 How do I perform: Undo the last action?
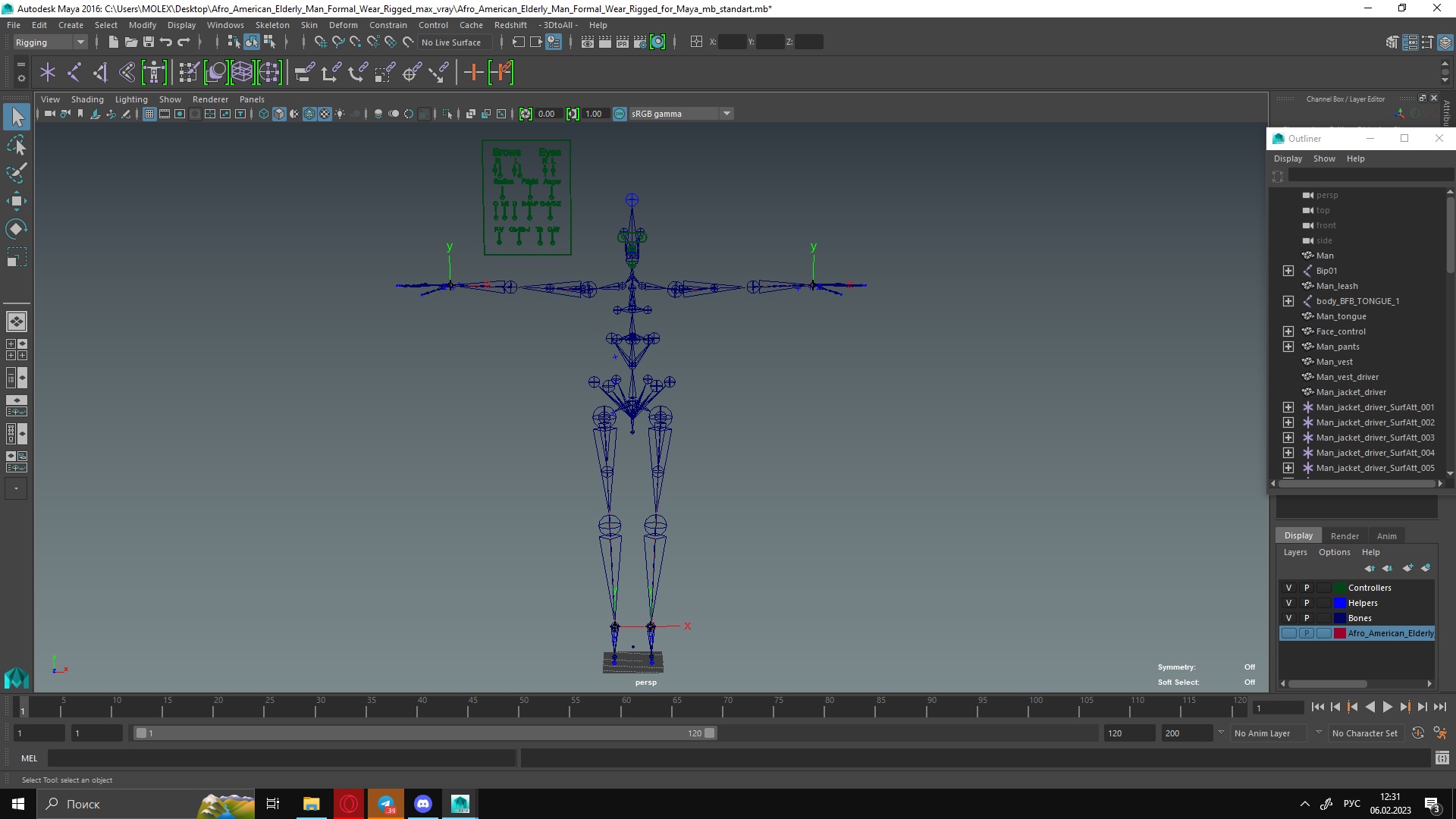point(166,42)
